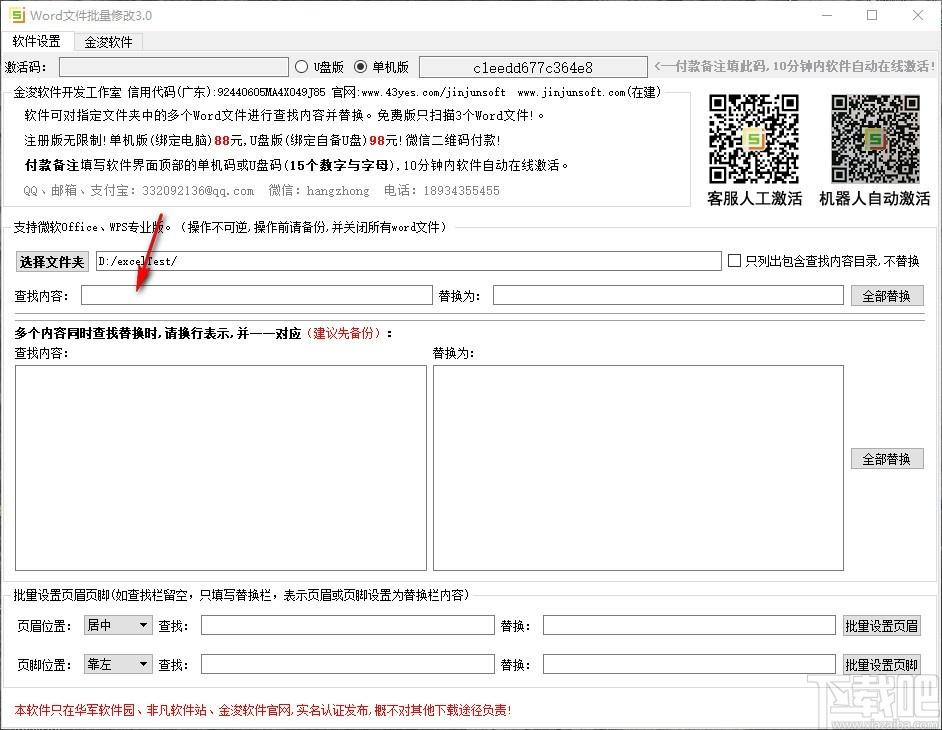Click the multi-line 查找内容 text area
This screenshot has width=942, height=730.
coord(220,467)
